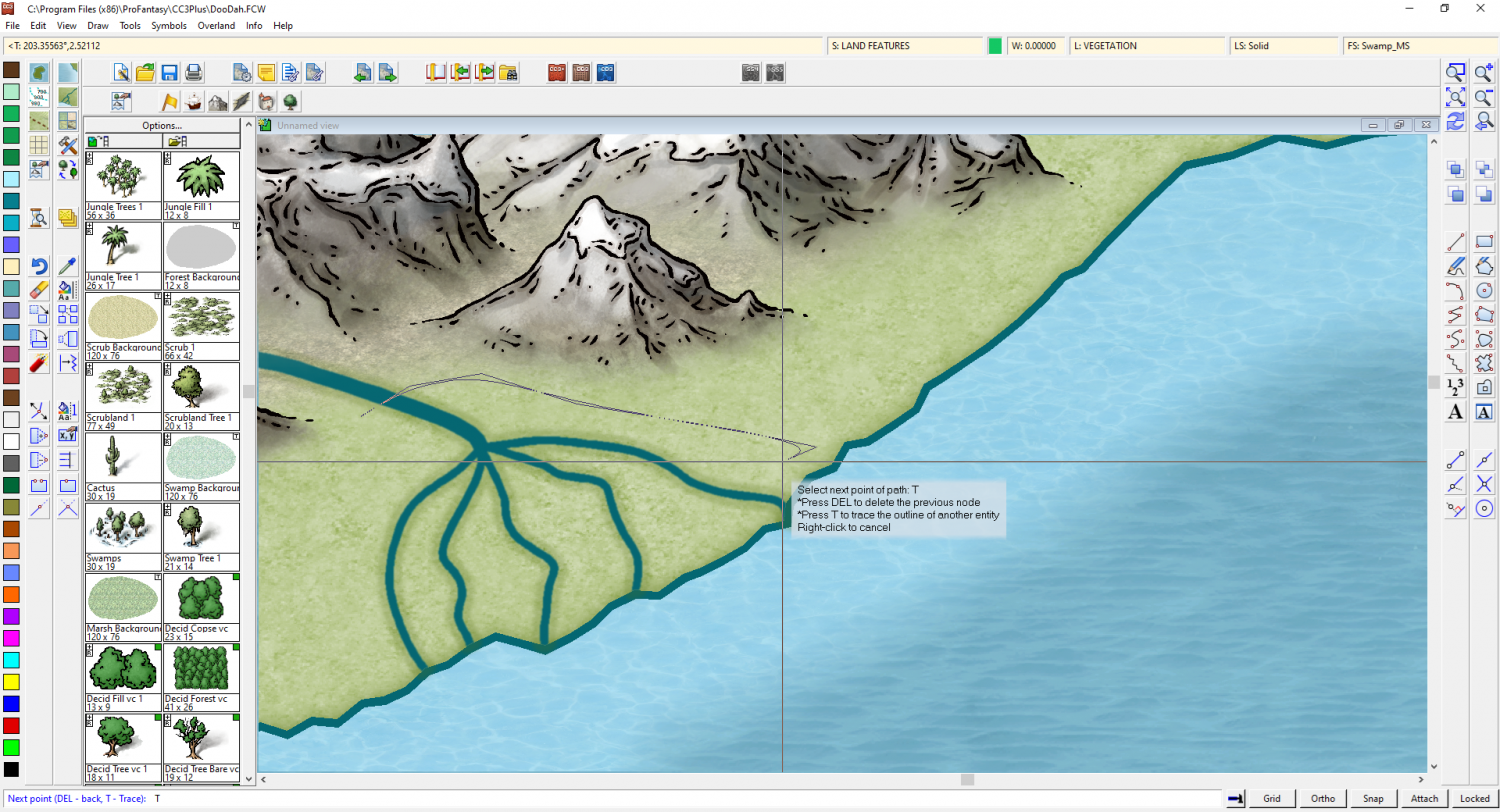Click the red CC3 button icon
This screenshot has width=1500, height=812.
point(558,72)
